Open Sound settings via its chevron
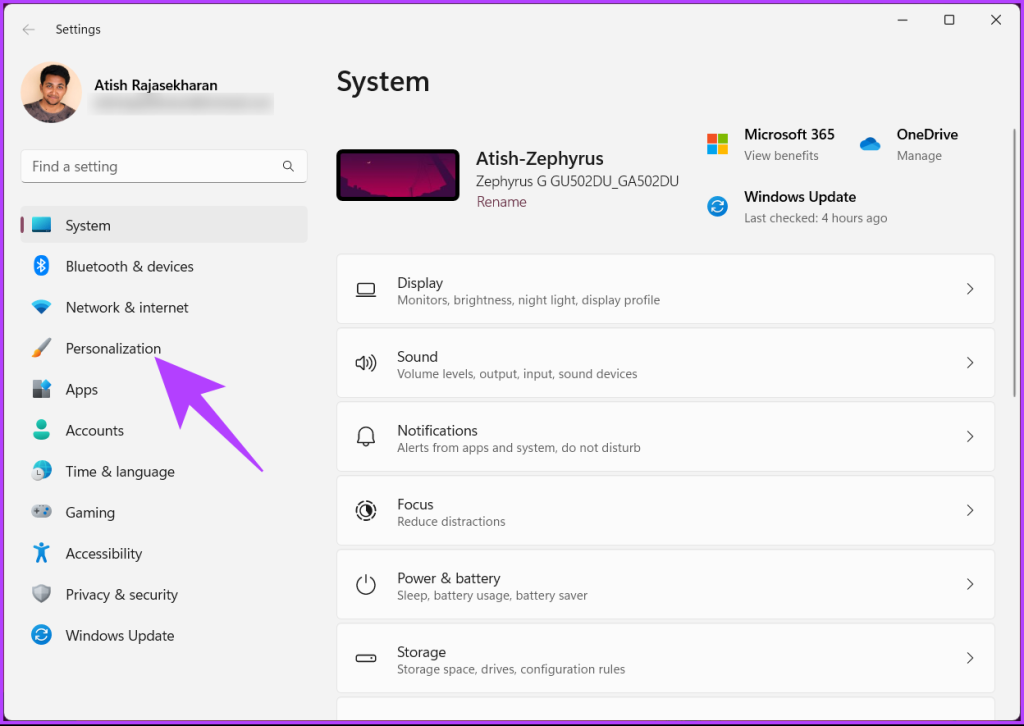This screenshot has width=1024, height=726. tap(969, 363)
